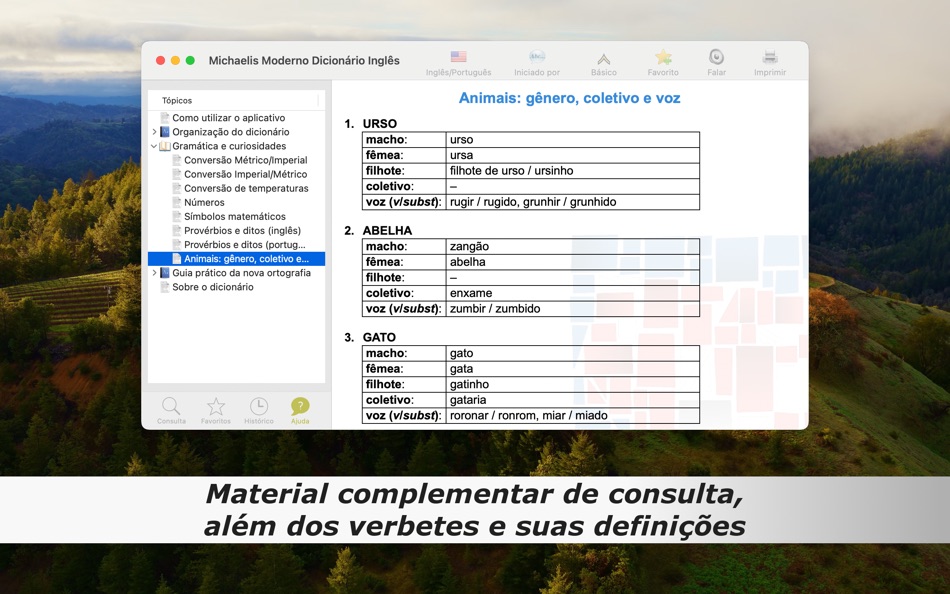
Task: Click the cell 'roronar / ronrom, miar / miado'
Action: [x=573, y=415]
